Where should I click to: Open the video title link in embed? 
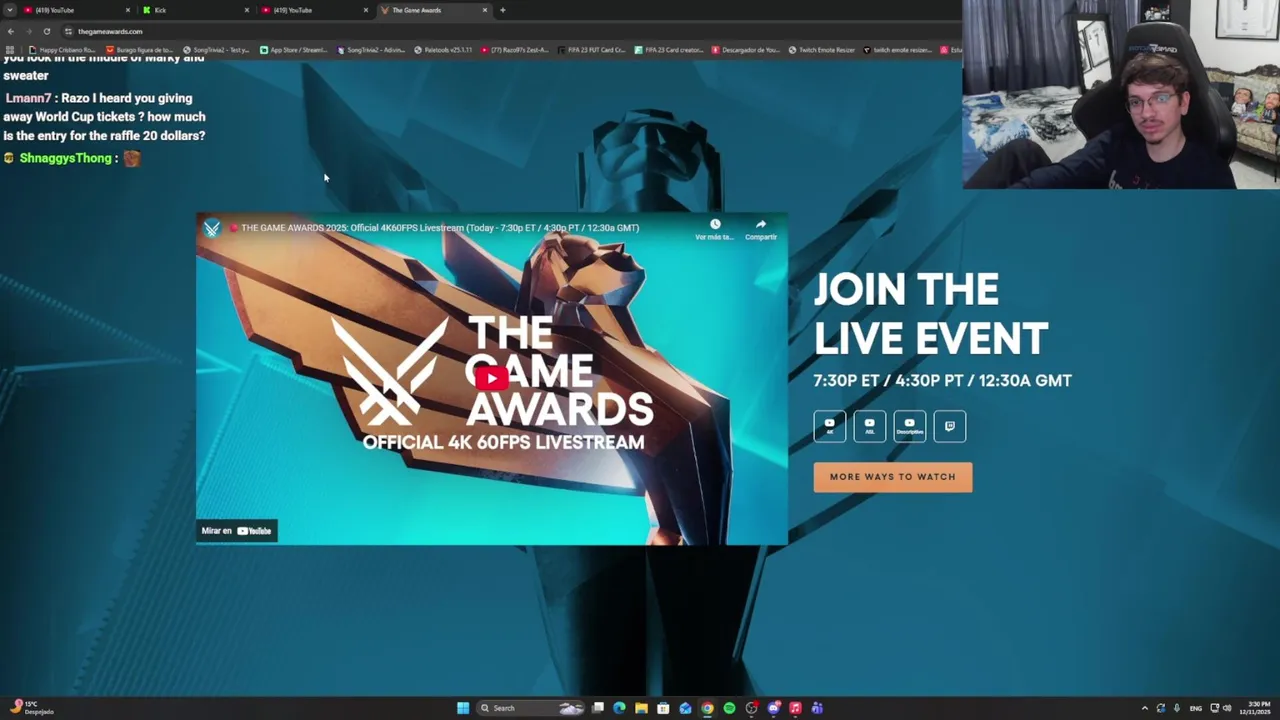pyautogui.click(x=440, y=228)
